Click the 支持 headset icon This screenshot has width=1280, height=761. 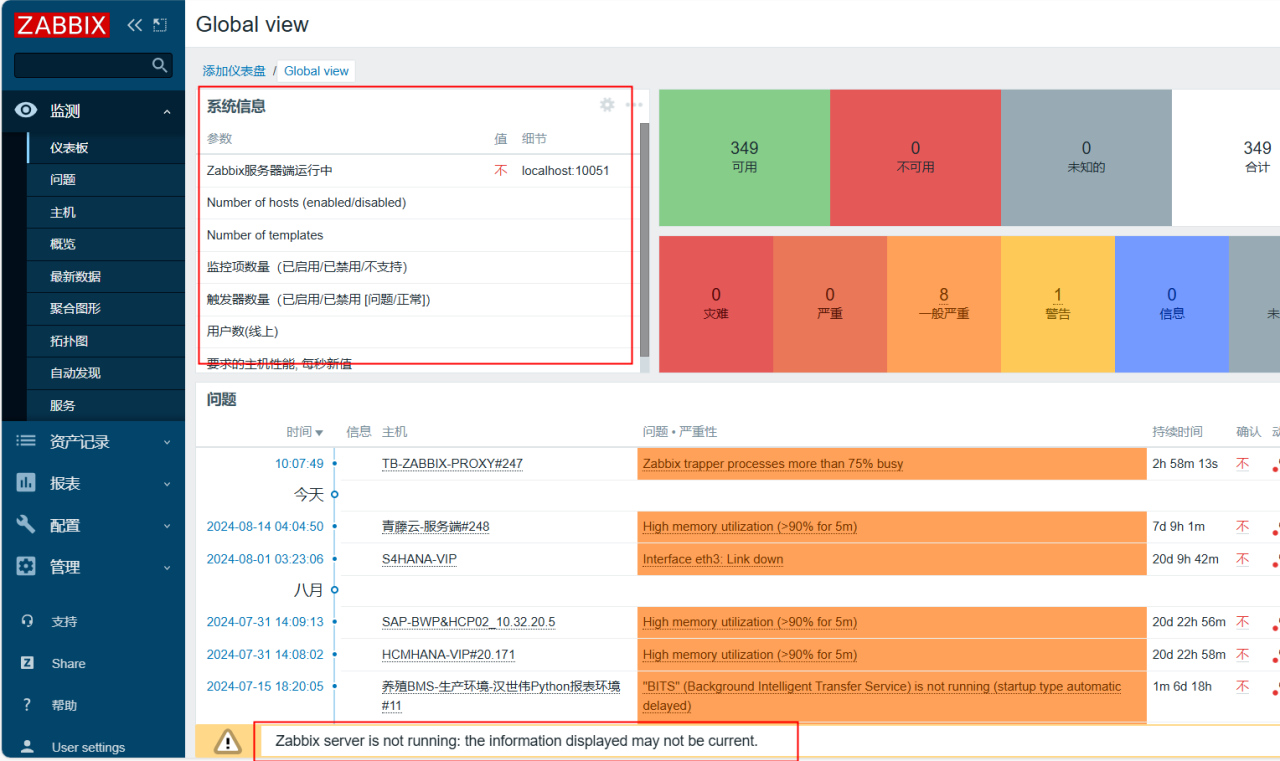[x=28, y=621]
